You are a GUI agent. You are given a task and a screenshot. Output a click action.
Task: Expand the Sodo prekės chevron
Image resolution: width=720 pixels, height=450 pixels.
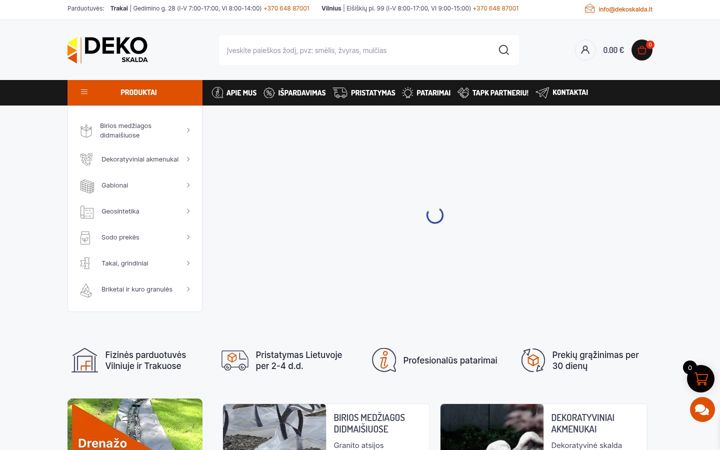coord(188,237)
